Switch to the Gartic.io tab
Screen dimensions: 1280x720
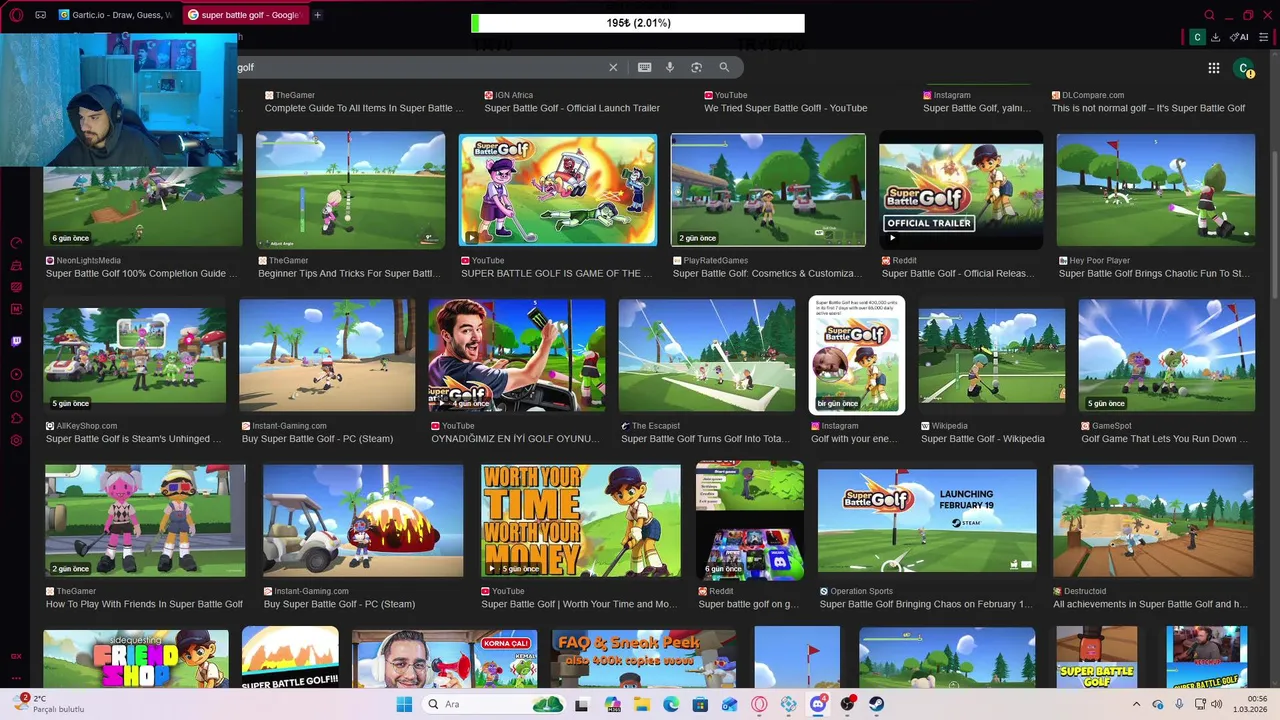[115, 15]
